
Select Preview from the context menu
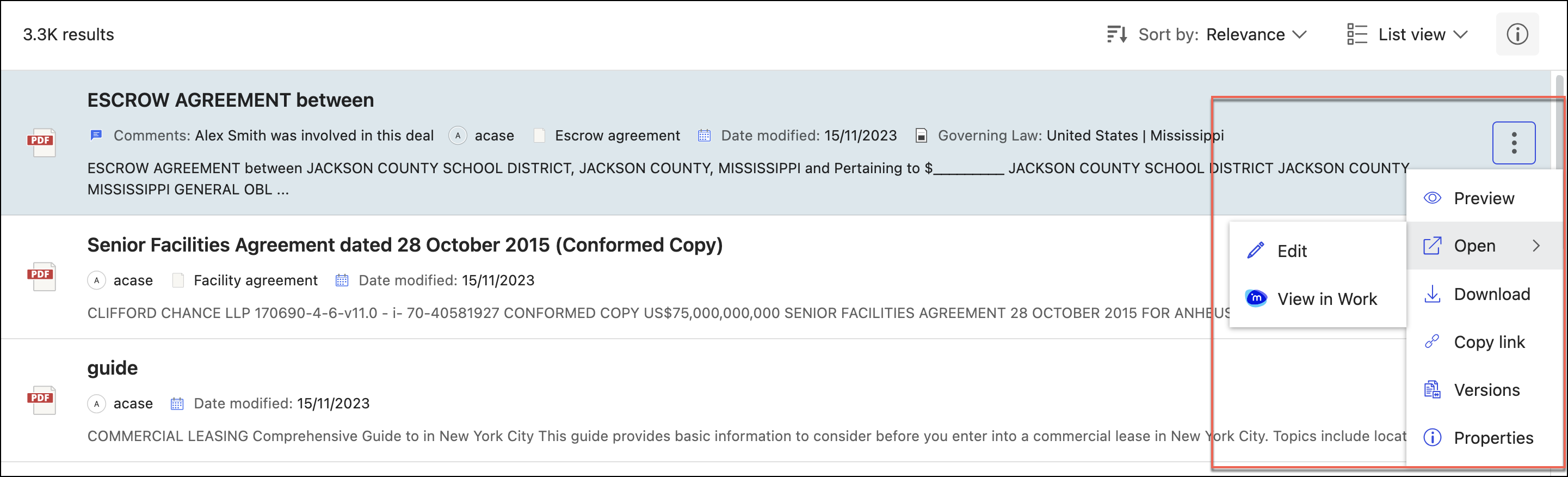click(1483, 199)
